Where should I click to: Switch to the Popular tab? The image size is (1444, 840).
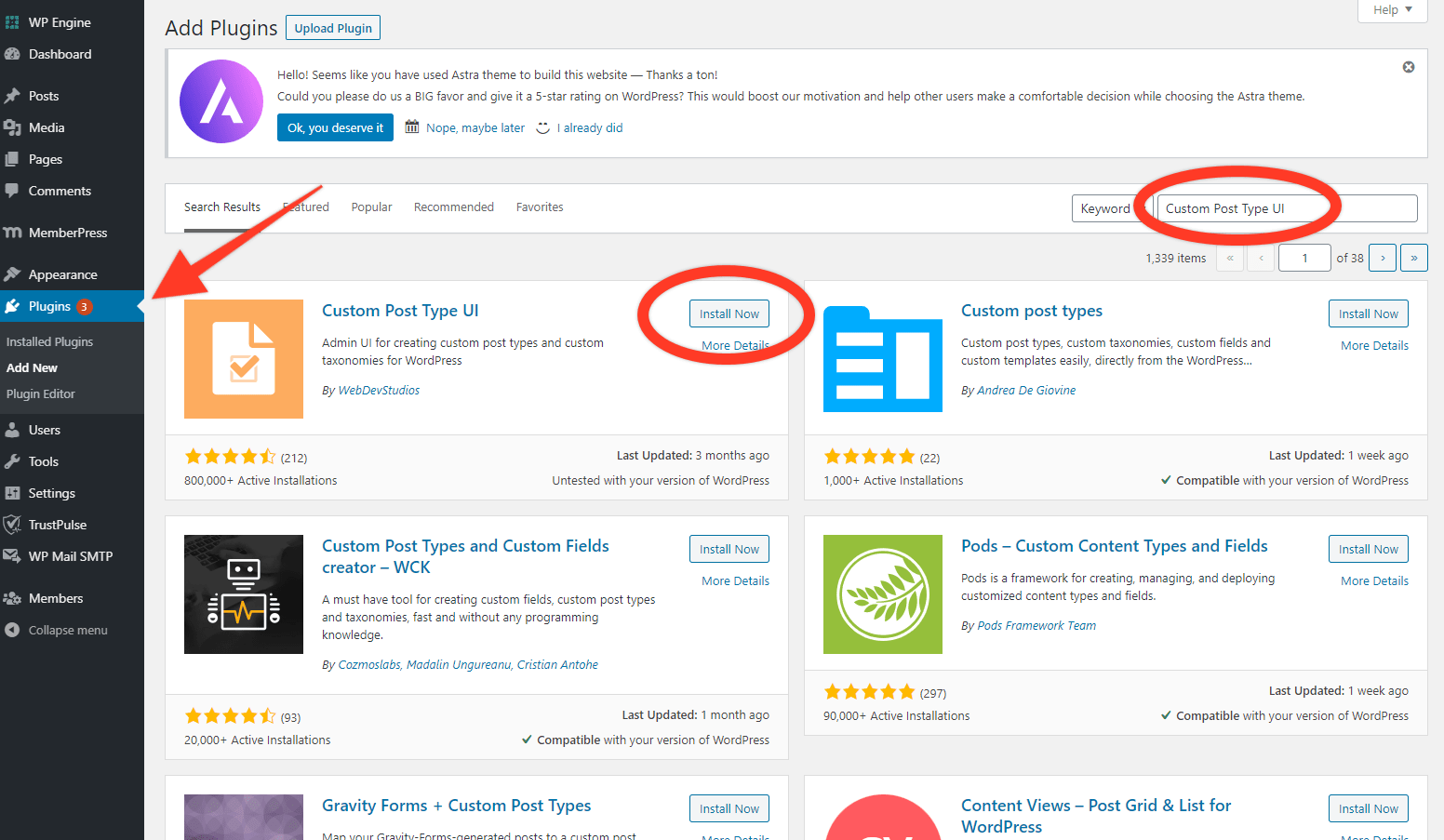[x=371, y=207]
